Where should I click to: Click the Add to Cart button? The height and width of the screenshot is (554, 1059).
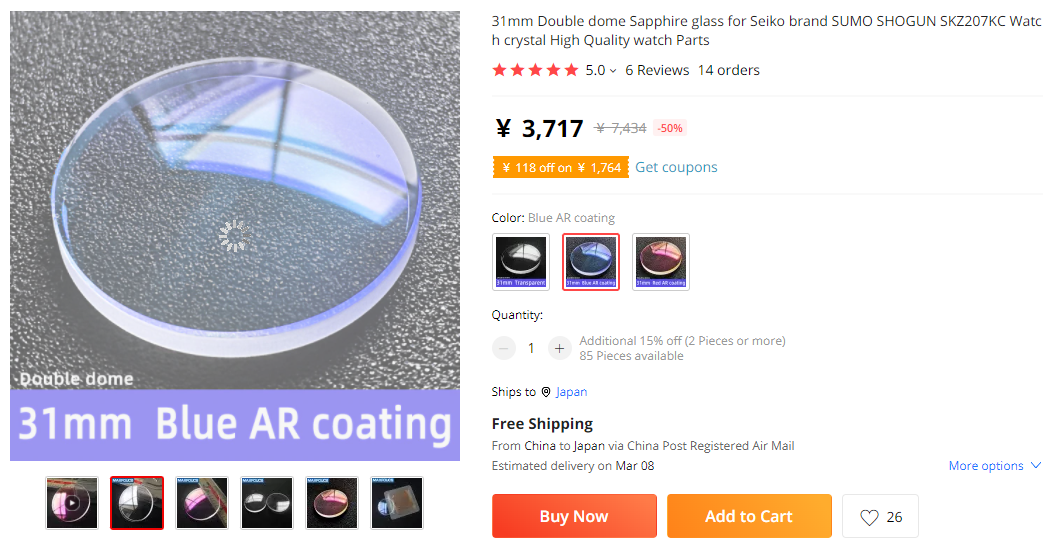click(749, 516)
